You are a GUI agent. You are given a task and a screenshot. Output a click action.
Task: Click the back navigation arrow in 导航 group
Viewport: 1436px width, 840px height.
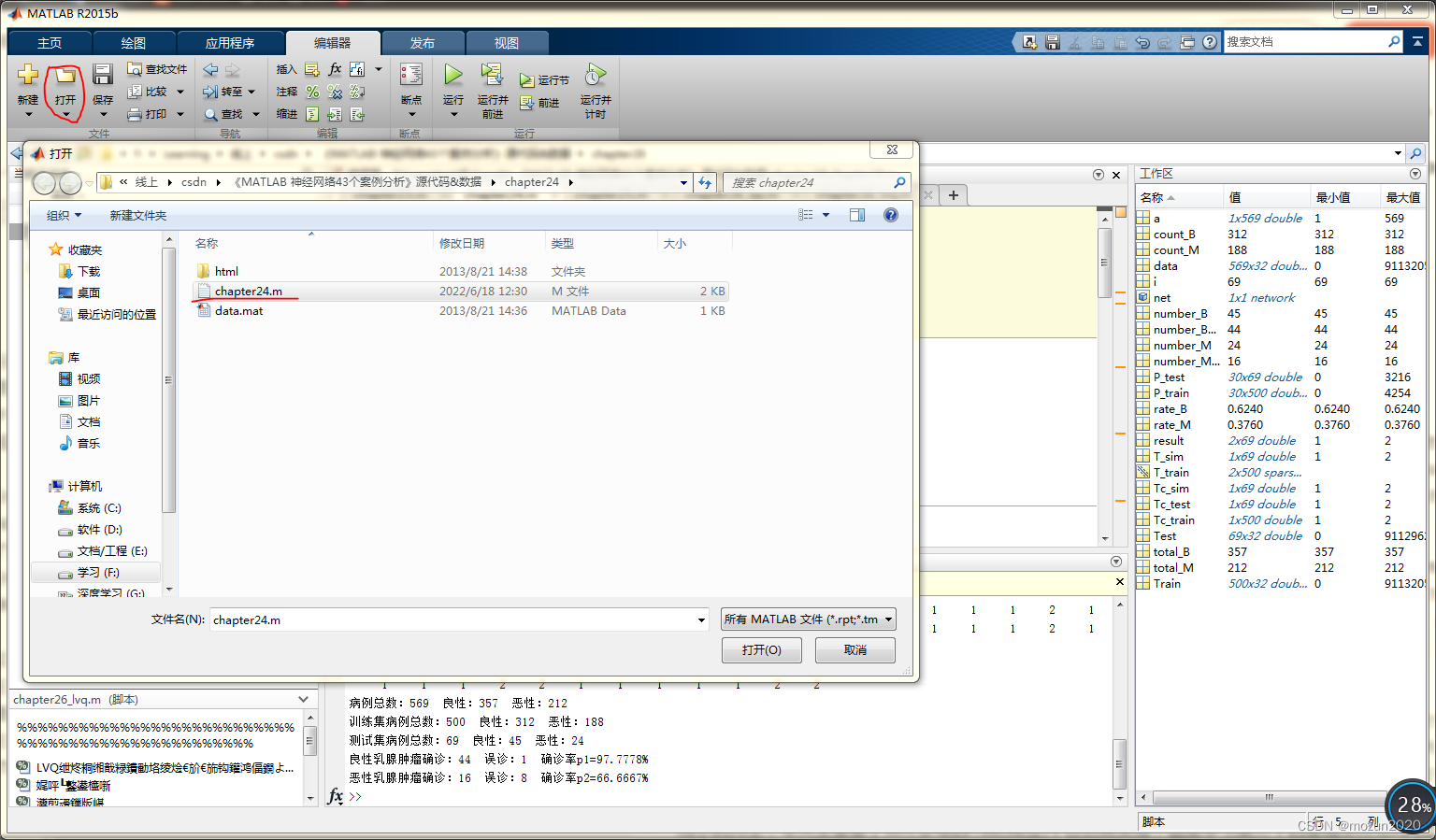pos(211,70)
